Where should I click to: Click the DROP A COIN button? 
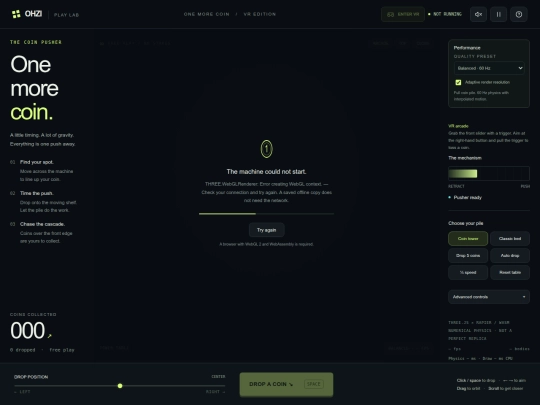click(x=286, y=384)
